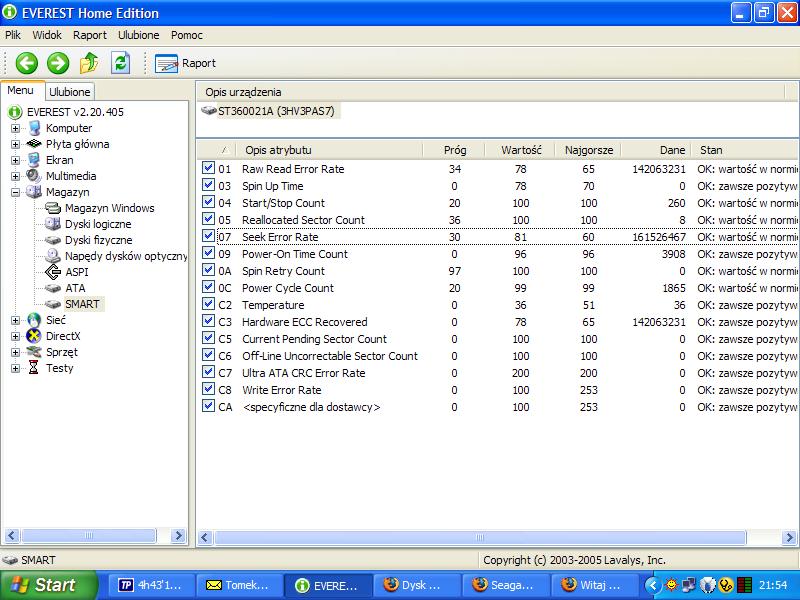
Task: Expand the Płyta główna node
Action: tap(15, 144)
